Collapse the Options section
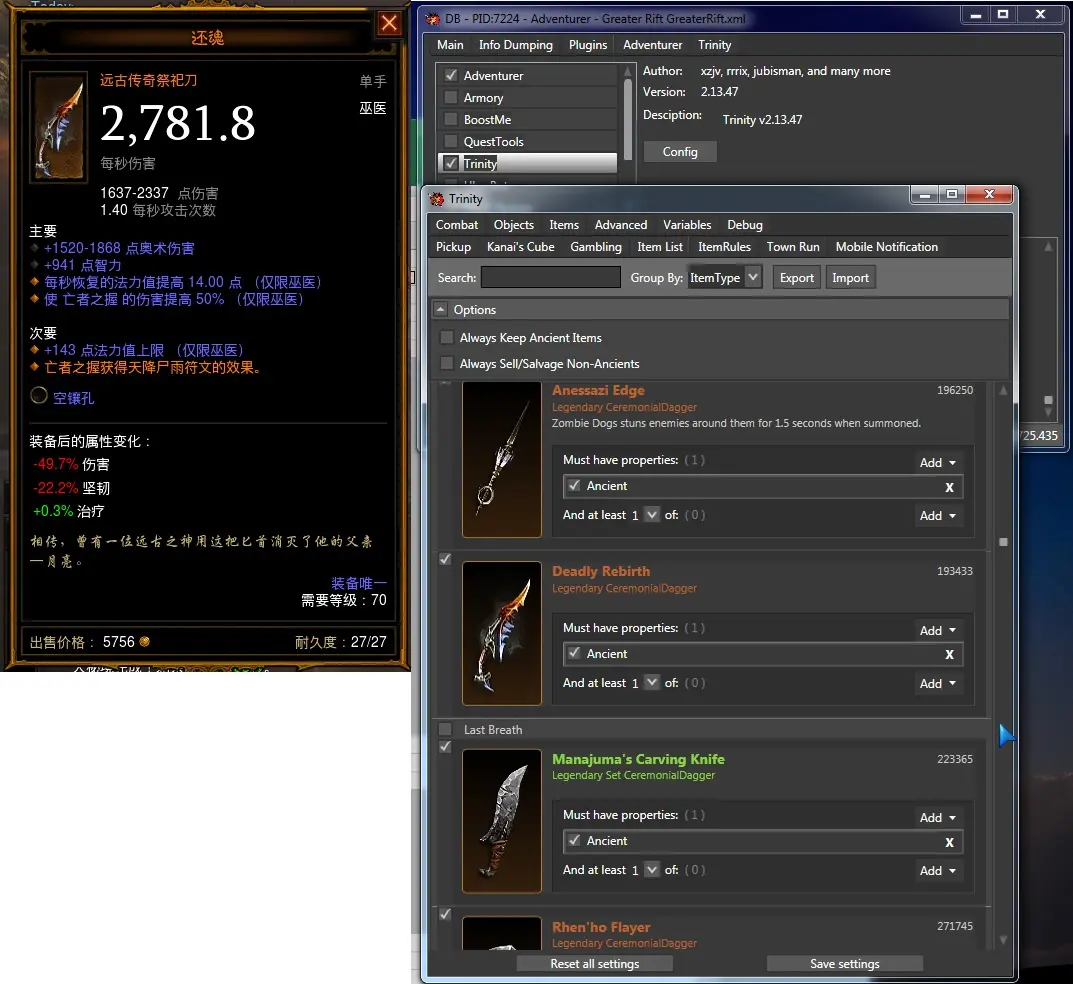 [x=441, y=310]
